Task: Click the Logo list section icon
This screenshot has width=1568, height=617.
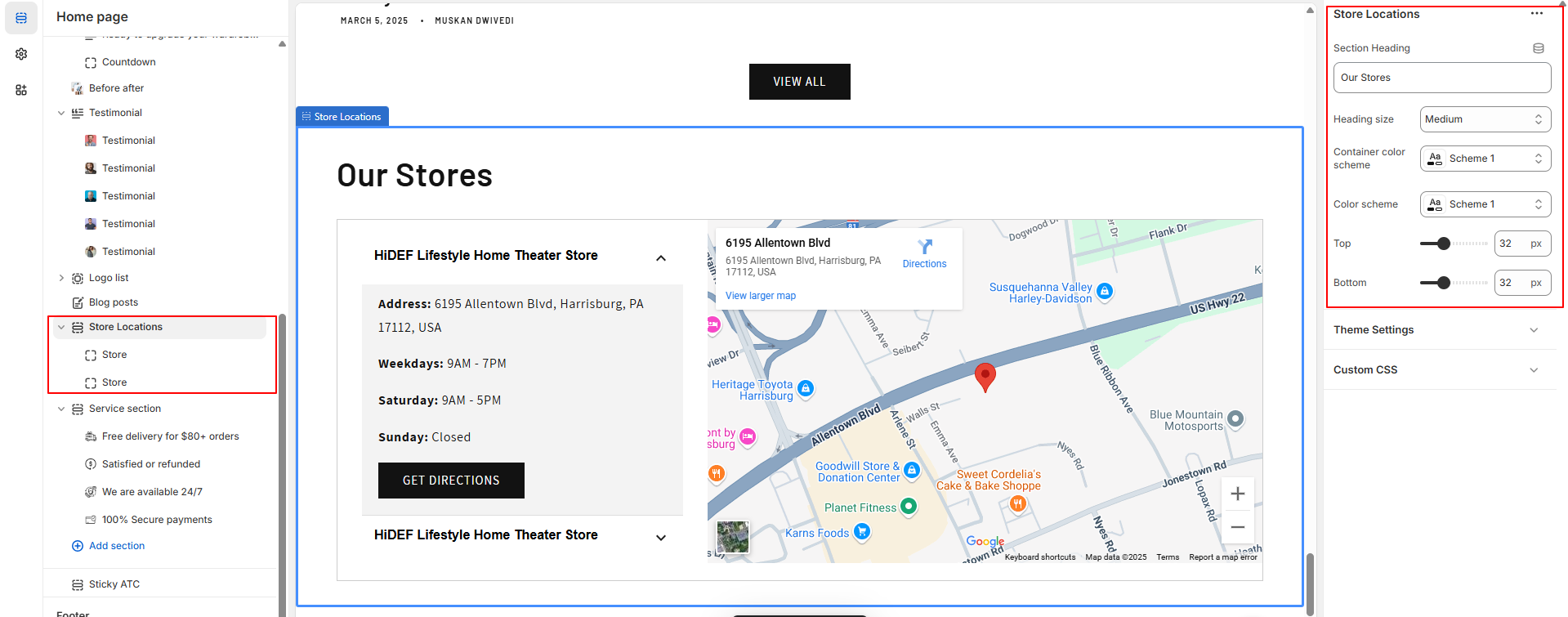Action: [x=78, y=278]
